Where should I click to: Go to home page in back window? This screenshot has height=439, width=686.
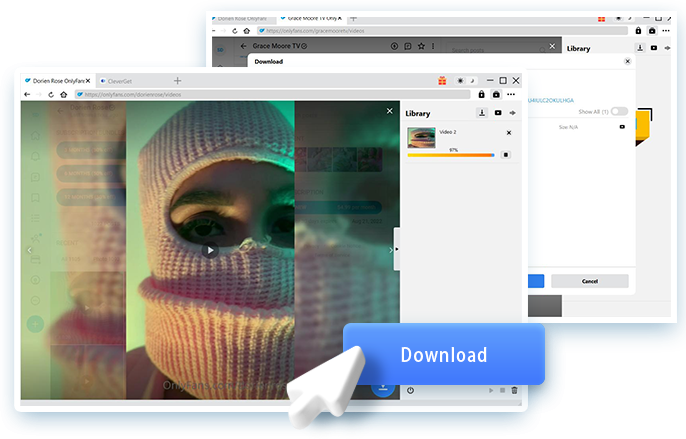tap(247, 31)
